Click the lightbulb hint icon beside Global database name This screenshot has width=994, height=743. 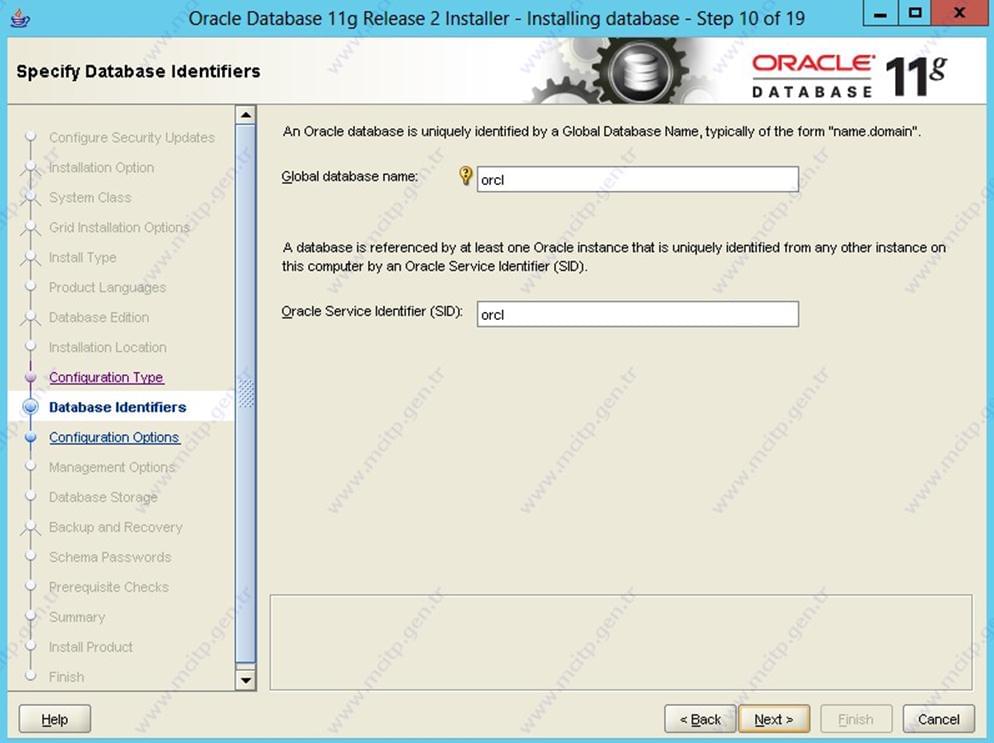click(x=465, y=176)
